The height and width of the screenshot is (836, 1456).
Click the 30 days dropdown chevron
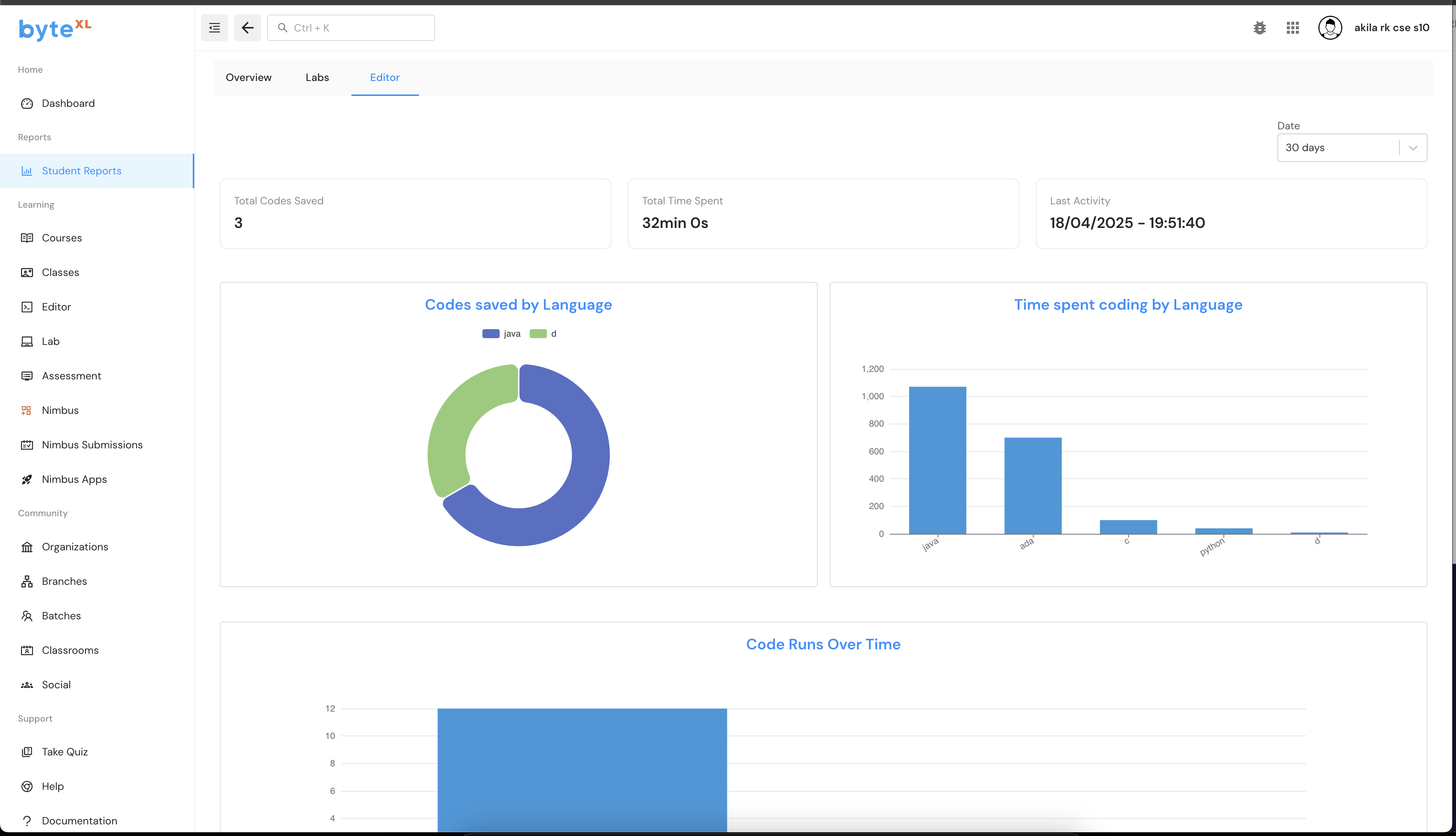pyautogui.click(x=1413, y=148)
